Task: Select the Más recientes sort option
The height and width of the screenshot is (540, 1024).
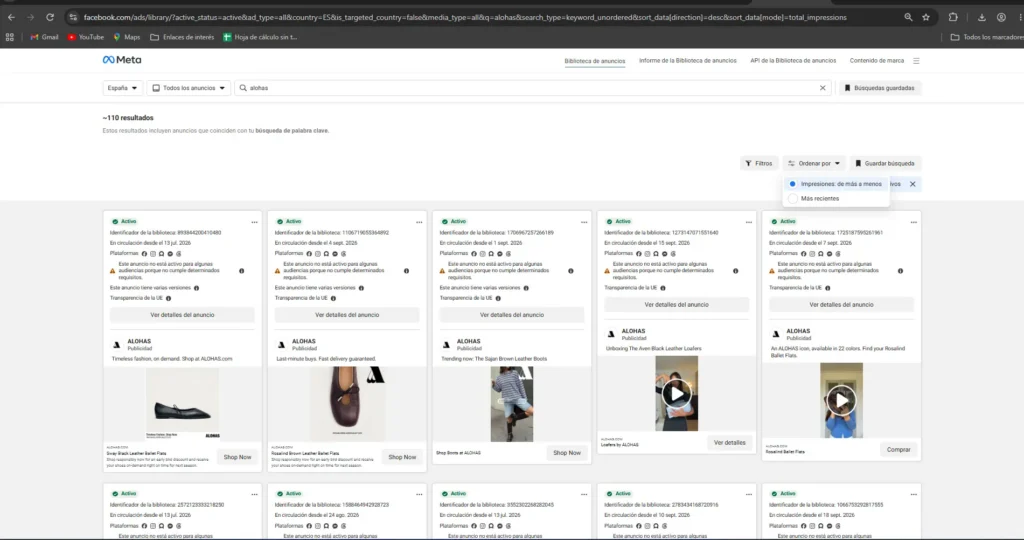Action: (836, 199)
